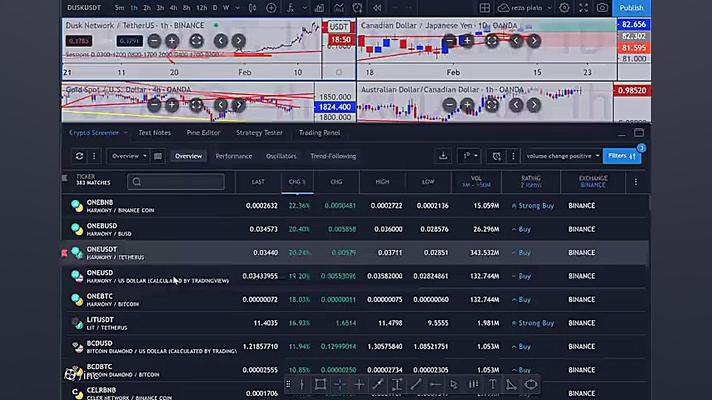Select the ONEBNB ticker row
The image size is (712, 400).
click(x=355, y=206)
